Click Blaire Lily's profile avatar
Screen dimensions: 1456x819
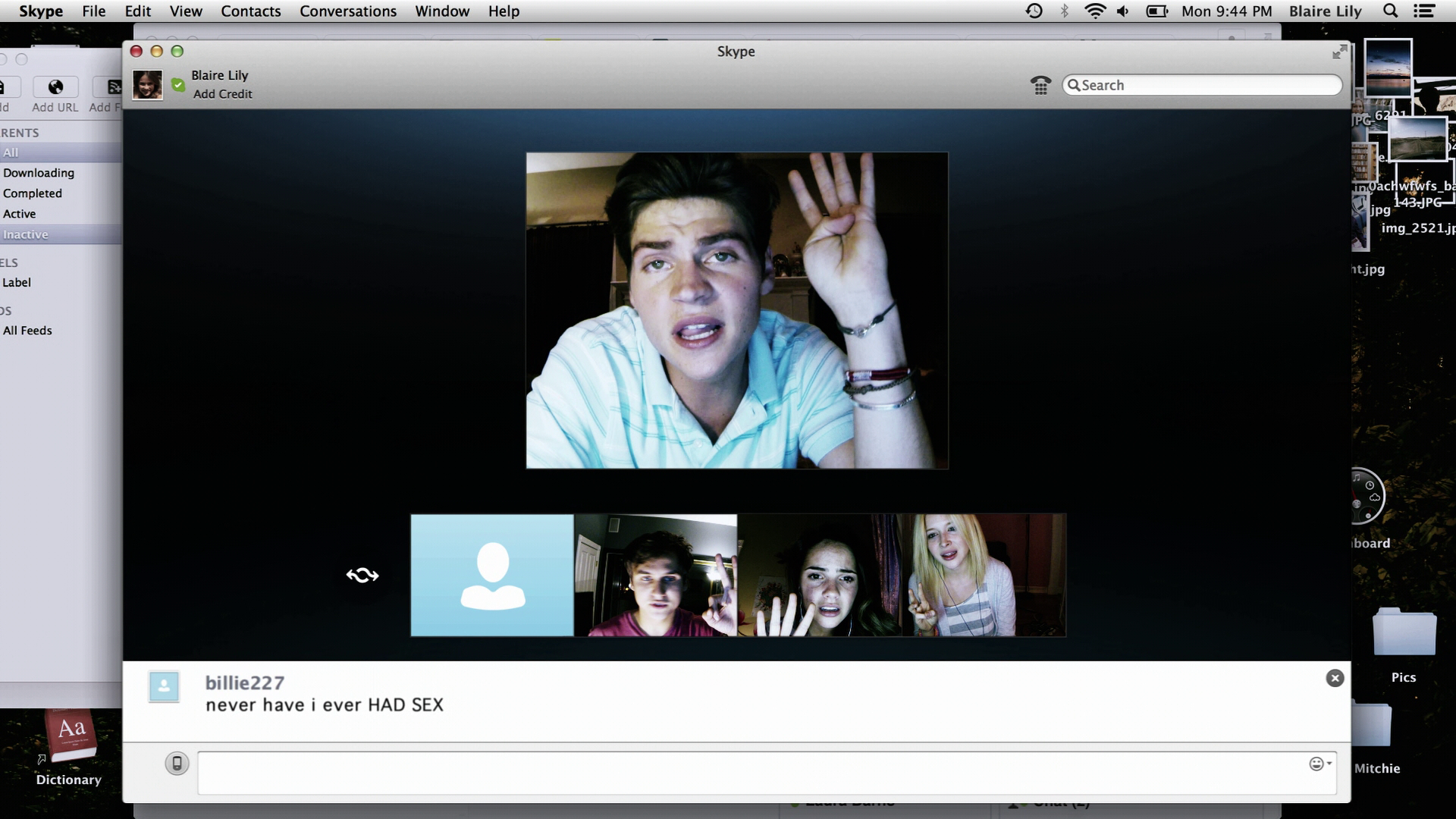pyautogui.click(x=147, y=84)
